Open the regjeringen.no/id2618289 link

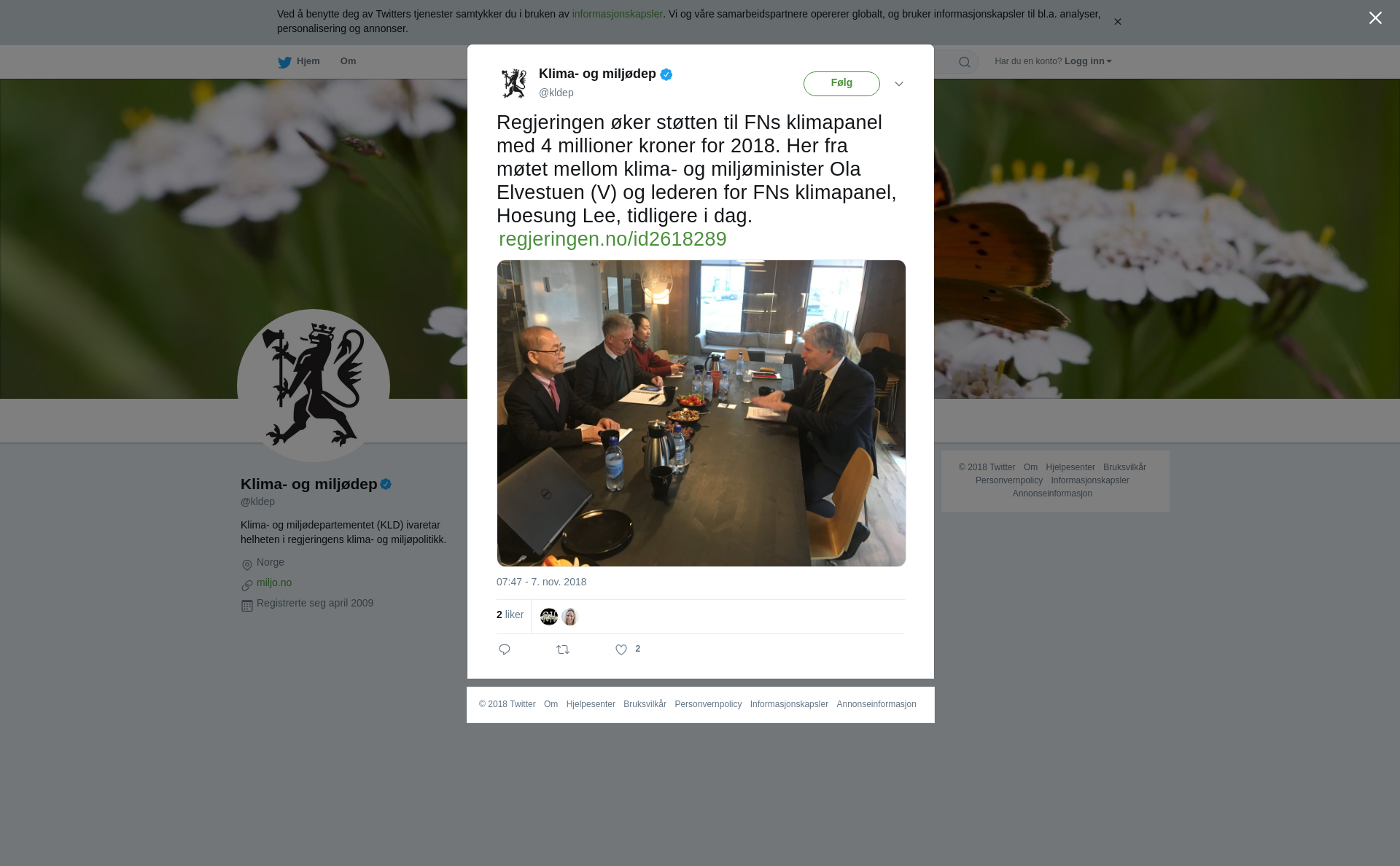tap(612, 239)
